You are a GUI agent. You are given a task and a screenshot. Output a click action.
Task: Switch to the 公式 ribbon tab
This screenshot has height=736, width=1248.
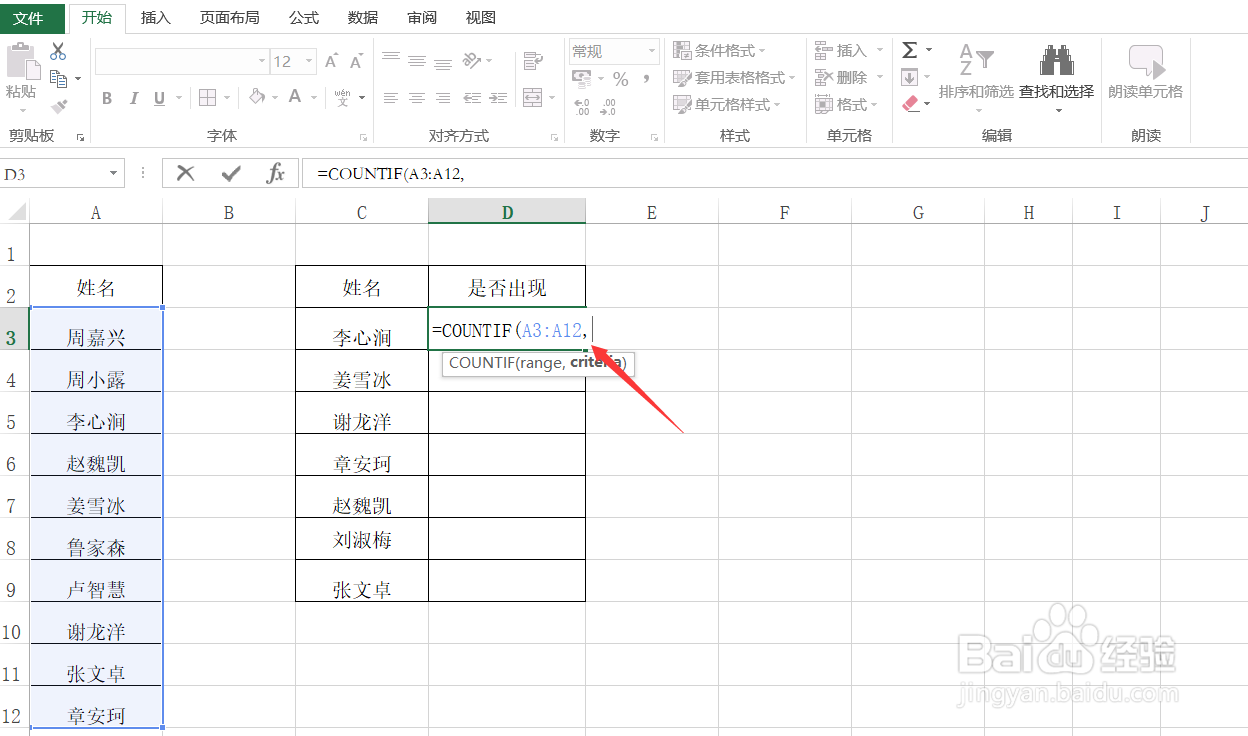click(x=303, y=17)
